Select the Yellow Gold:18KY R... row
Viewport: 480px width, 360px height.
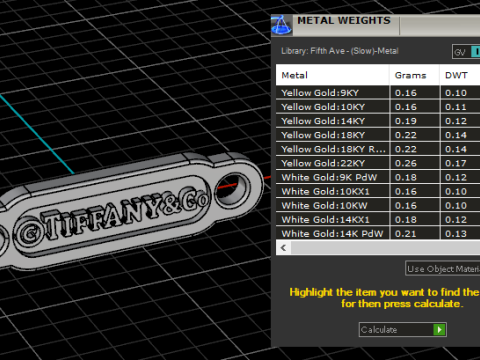pos(378,149)
